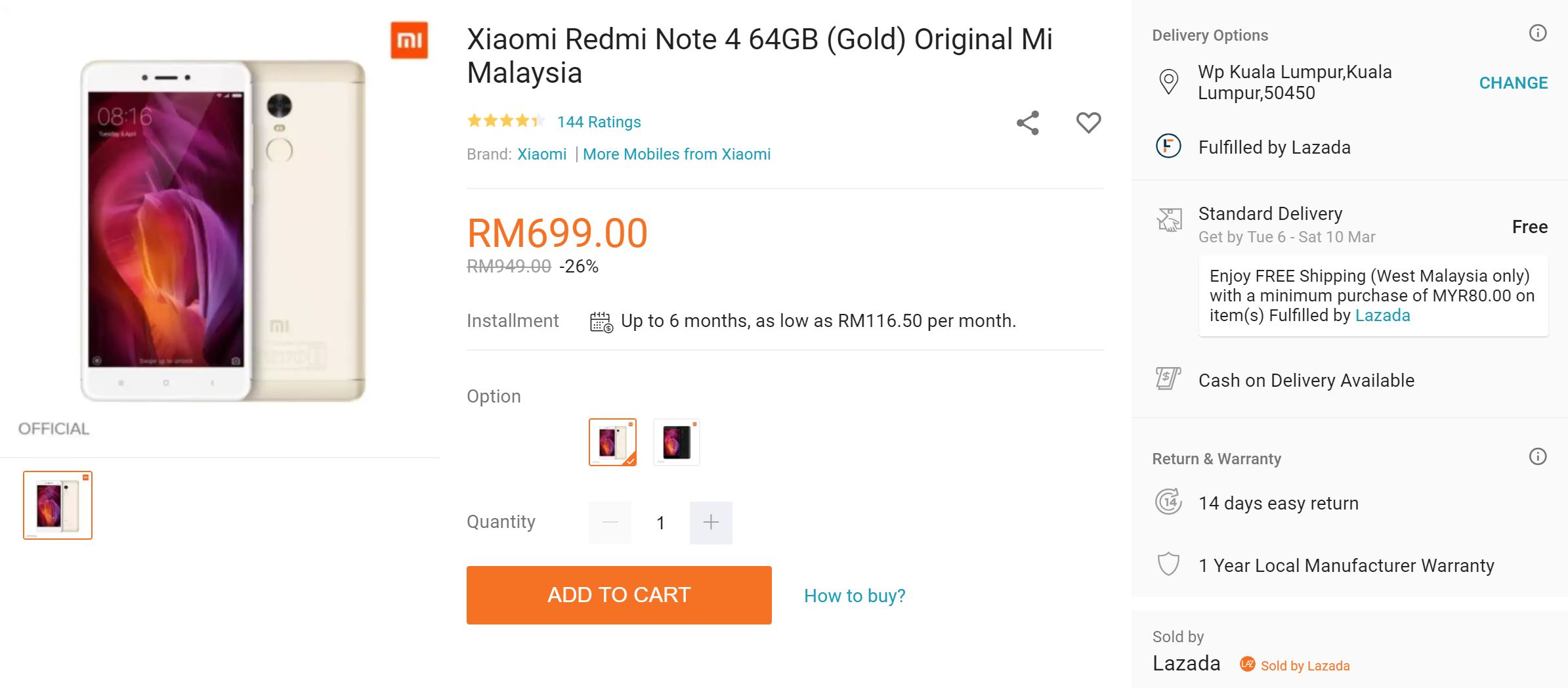
Task: Decrease quantity with minus button
Action: click(610, 523)
